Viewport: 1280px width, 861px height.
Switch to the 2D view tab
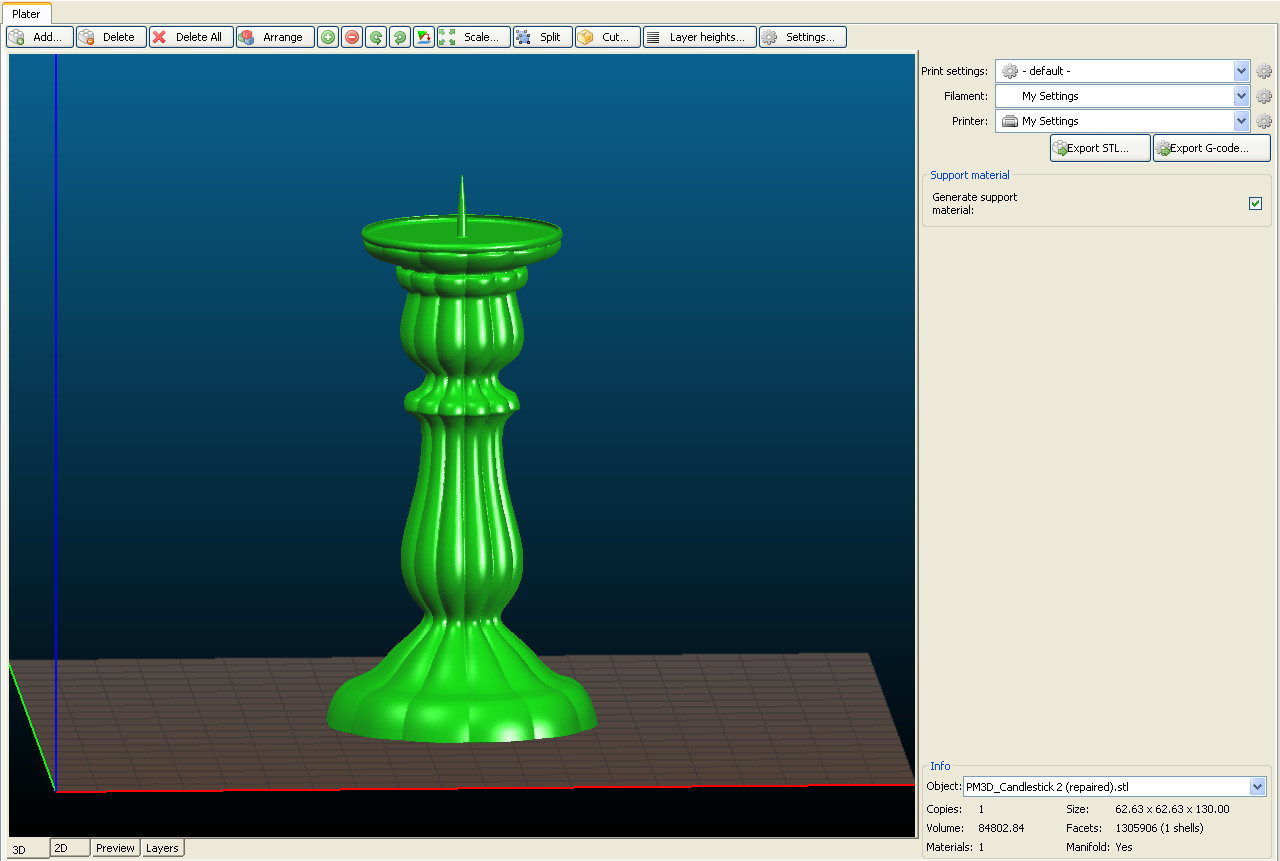(70, 848)
